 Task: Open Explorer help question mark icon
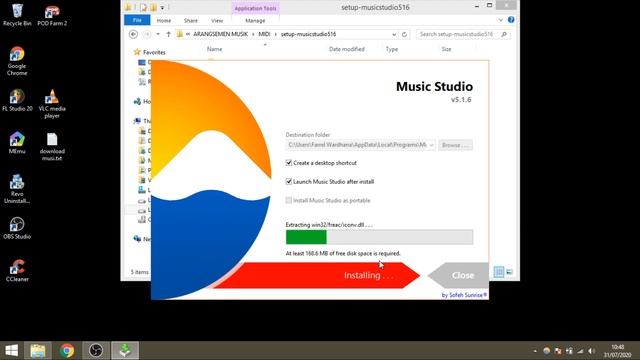click(511, 20)
